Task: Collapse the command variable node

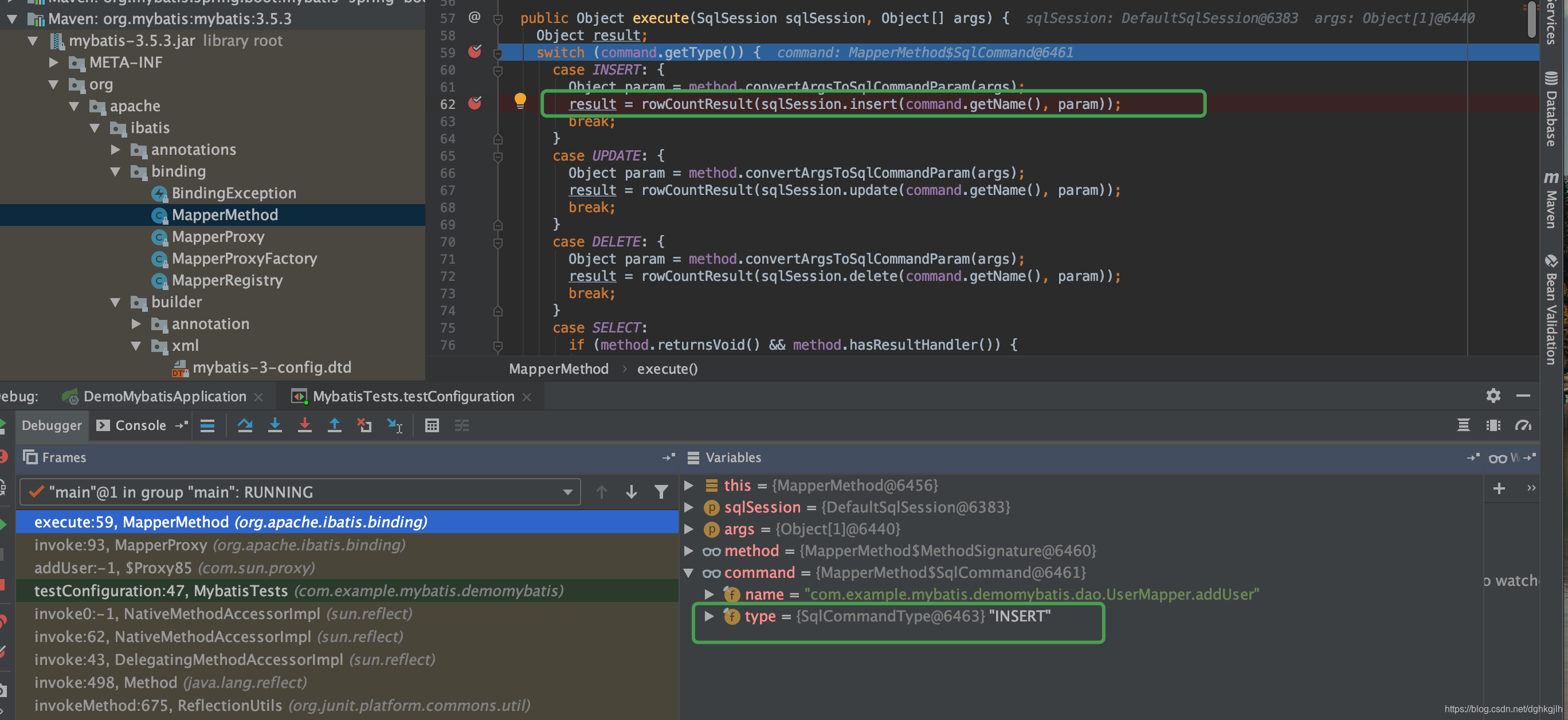Action: [688, 573]
